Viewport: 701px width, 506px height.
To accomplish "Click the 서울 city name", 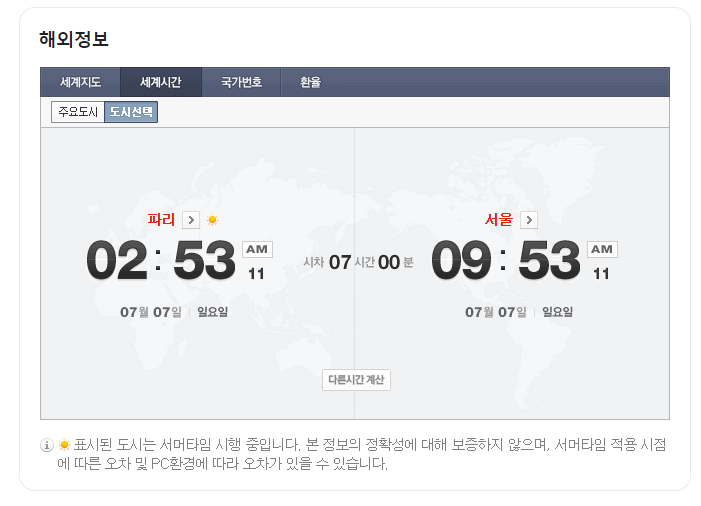I will pos(499,219).
